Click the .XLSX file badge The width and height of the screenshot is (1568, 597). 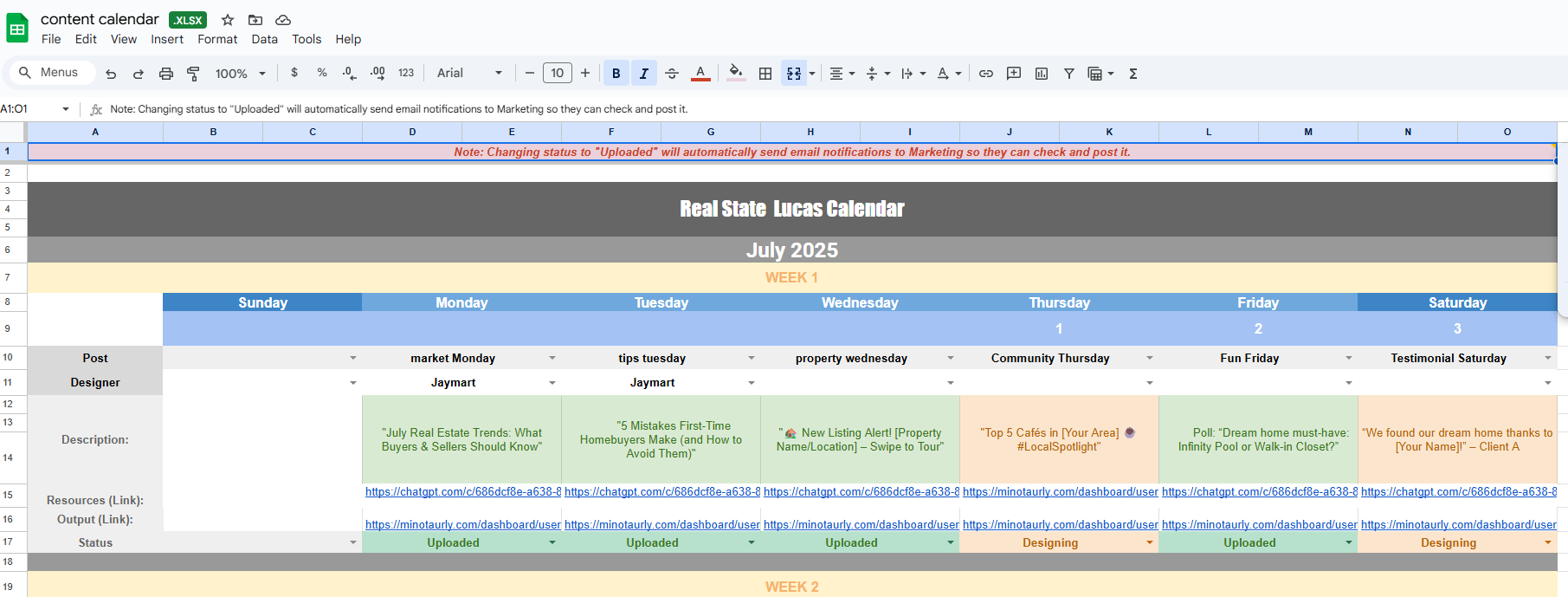point(188,20)
